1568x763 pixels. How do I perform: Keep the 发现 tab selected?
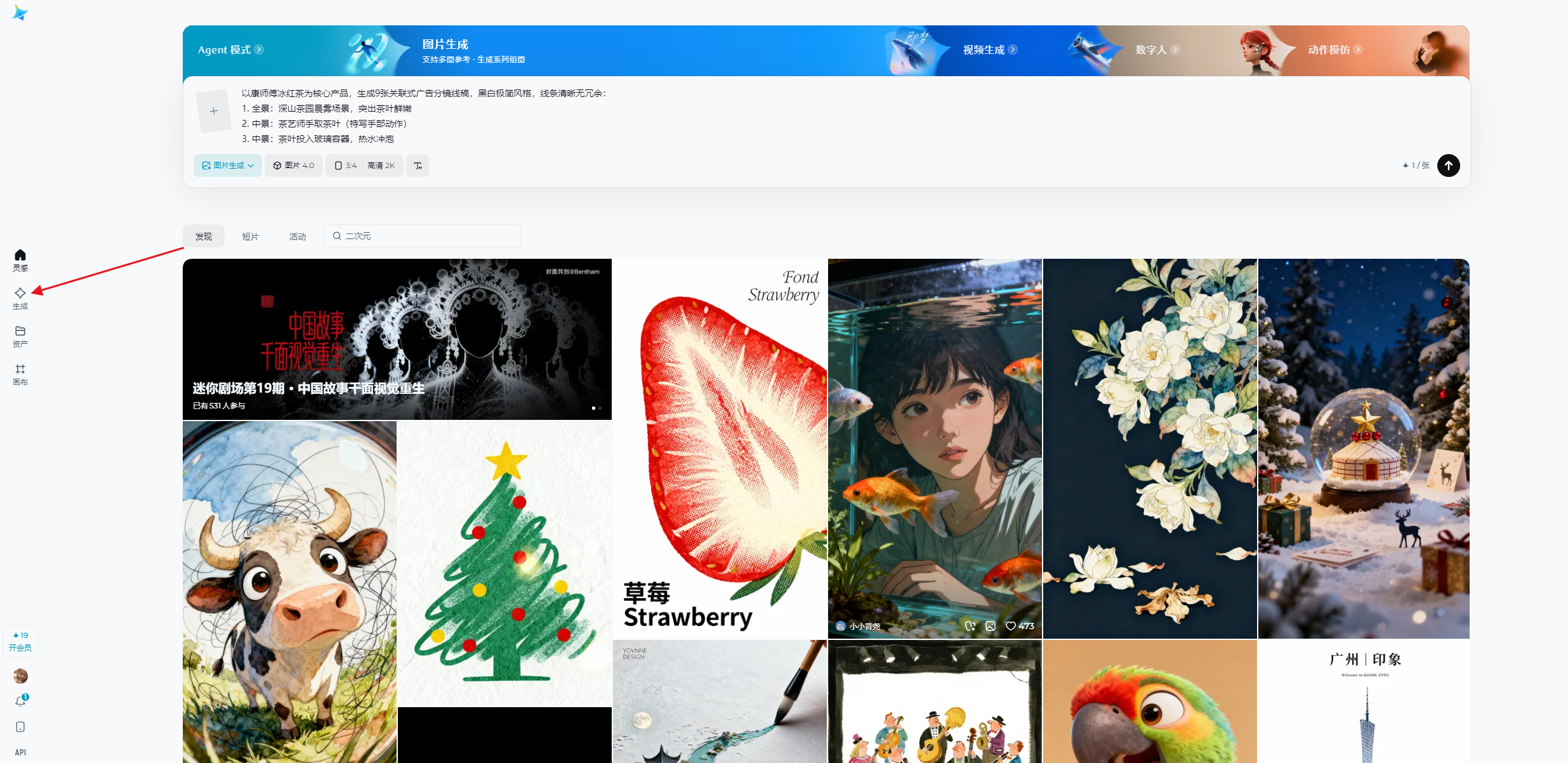tap(203, 235)
